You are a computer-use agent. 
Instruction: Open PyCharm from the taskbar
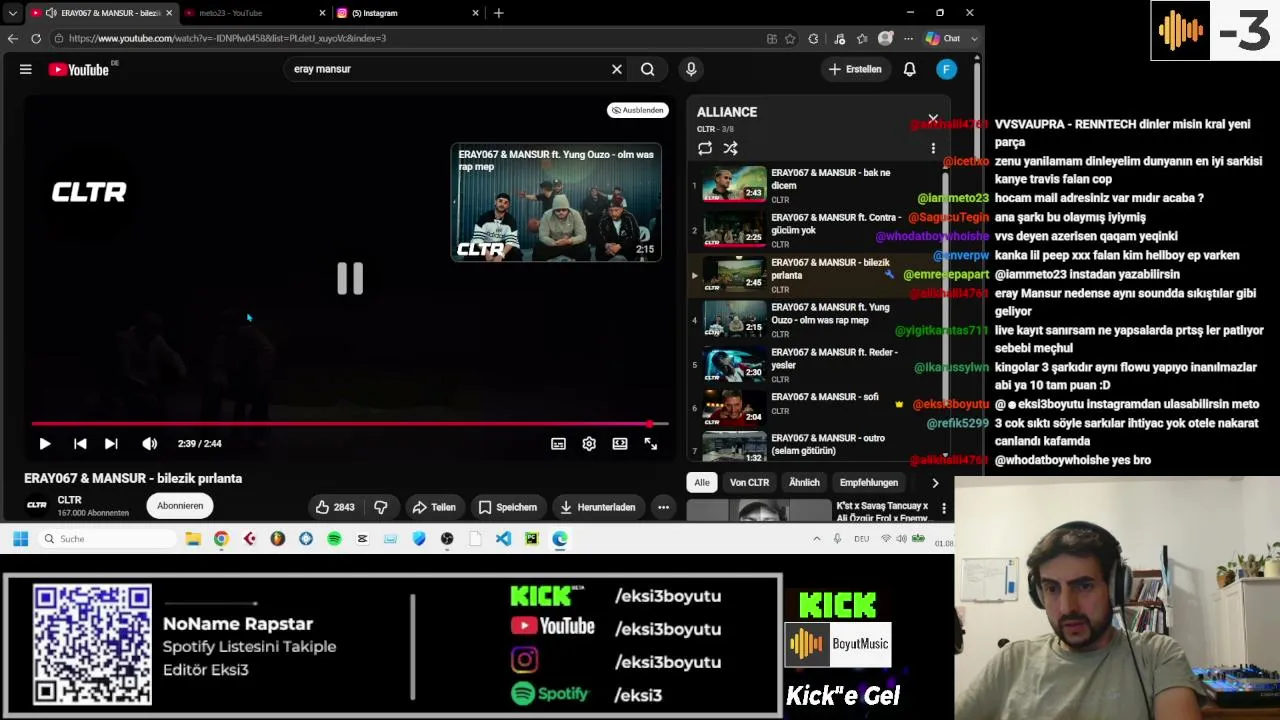tap(531, 539)
